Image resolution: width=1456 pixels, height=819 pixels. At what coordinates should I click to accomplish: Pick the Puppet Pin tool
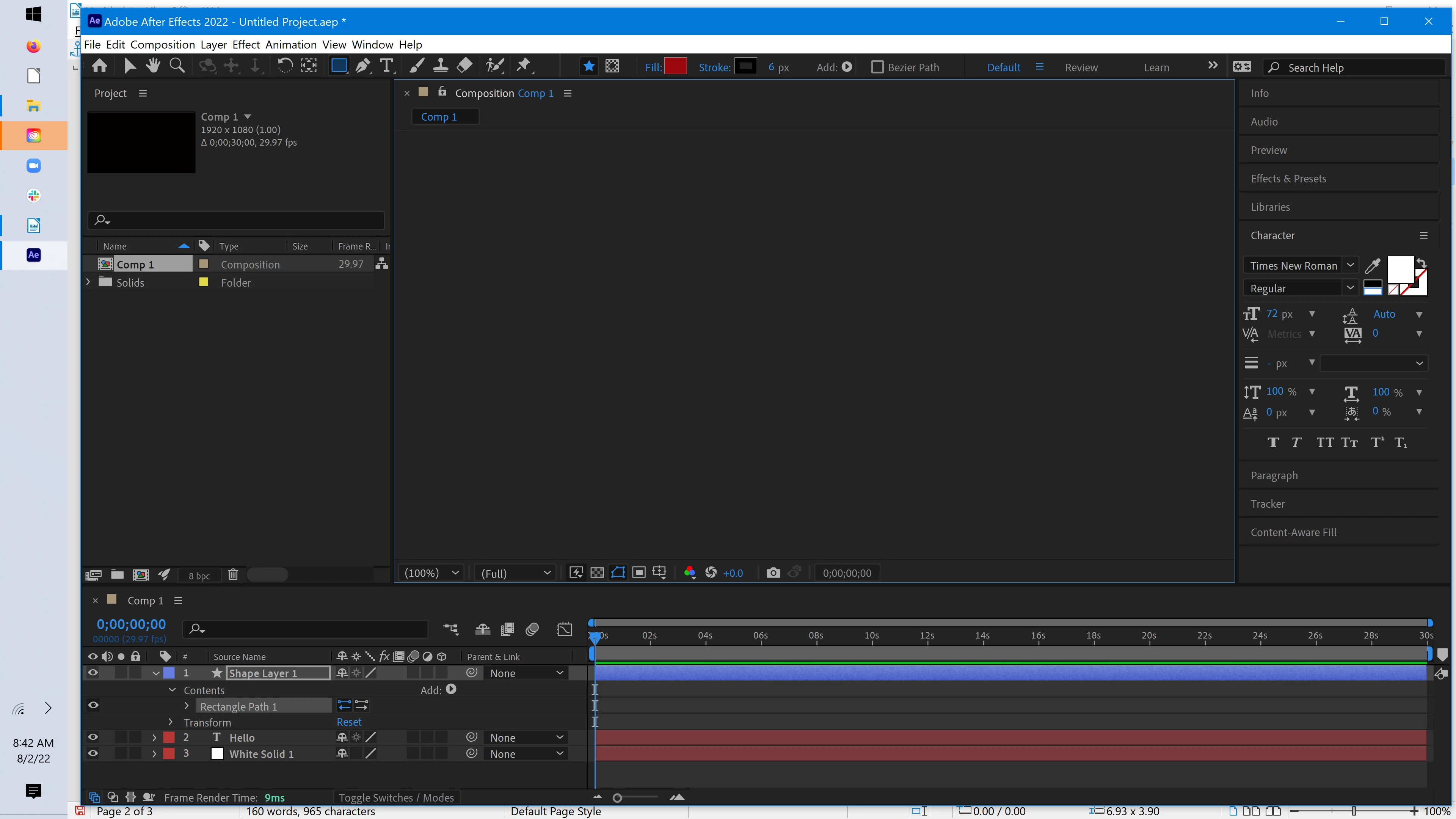524,66
